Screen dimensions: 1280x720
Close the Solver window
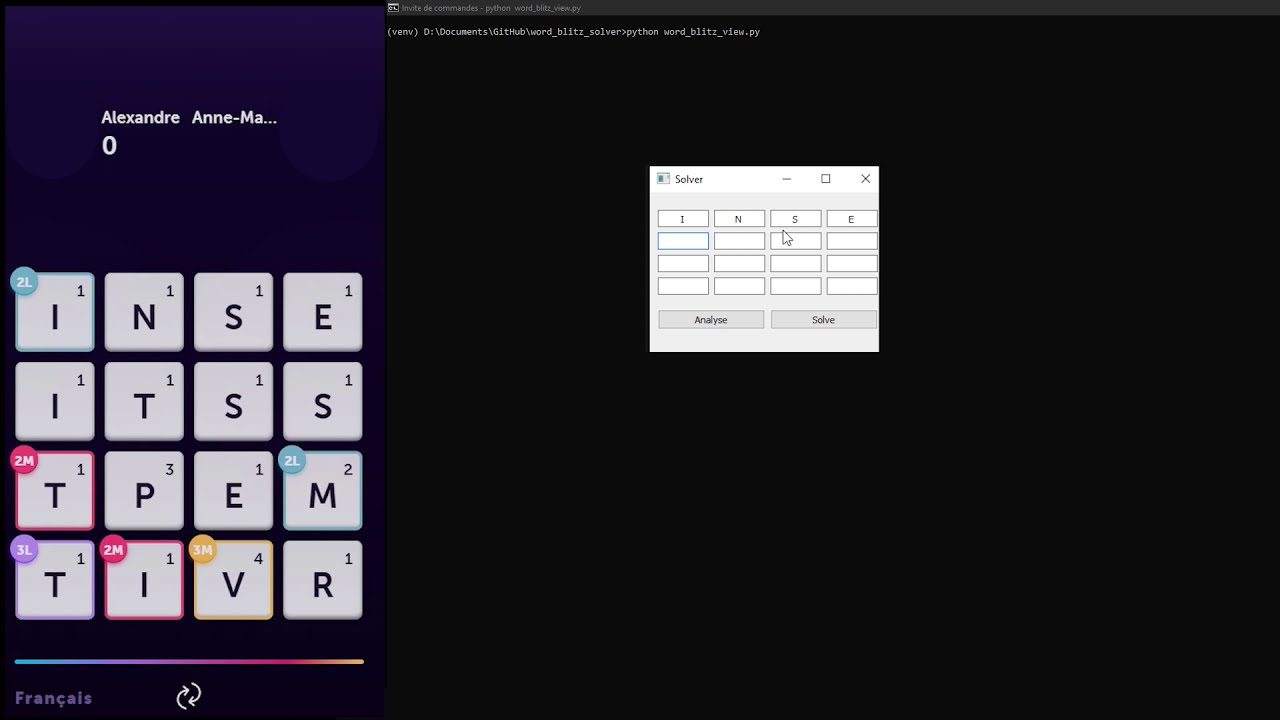(x=866, y=179)
